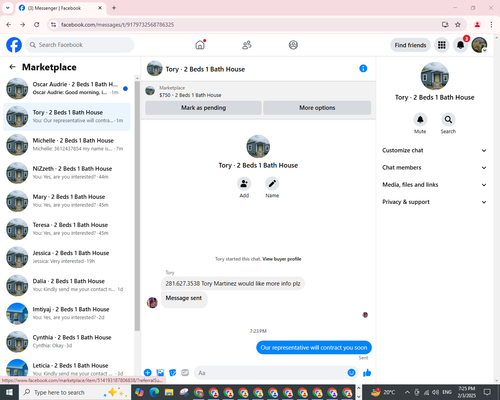Open Windows Start menu
Image resolution: width=500 pixels, height=400 pixels.
point(9,392)
